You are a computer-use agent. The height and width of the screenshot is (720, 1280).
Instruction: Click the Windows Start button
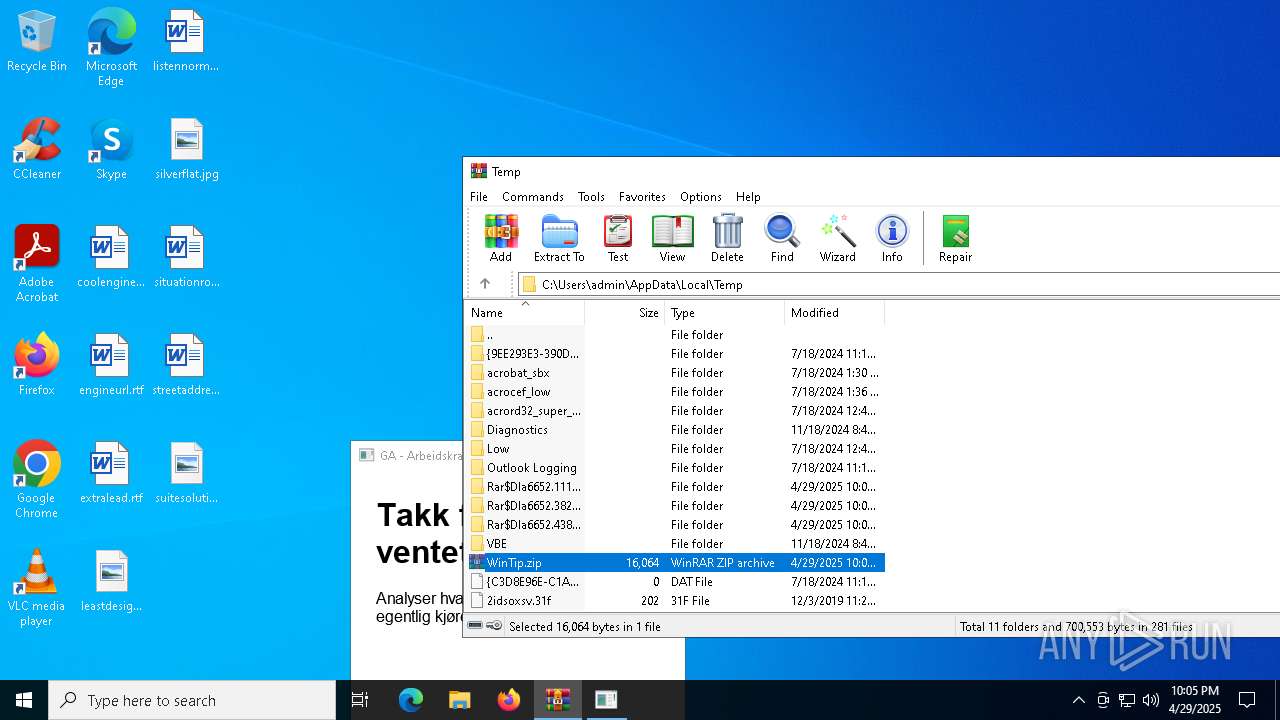(24, 700)
